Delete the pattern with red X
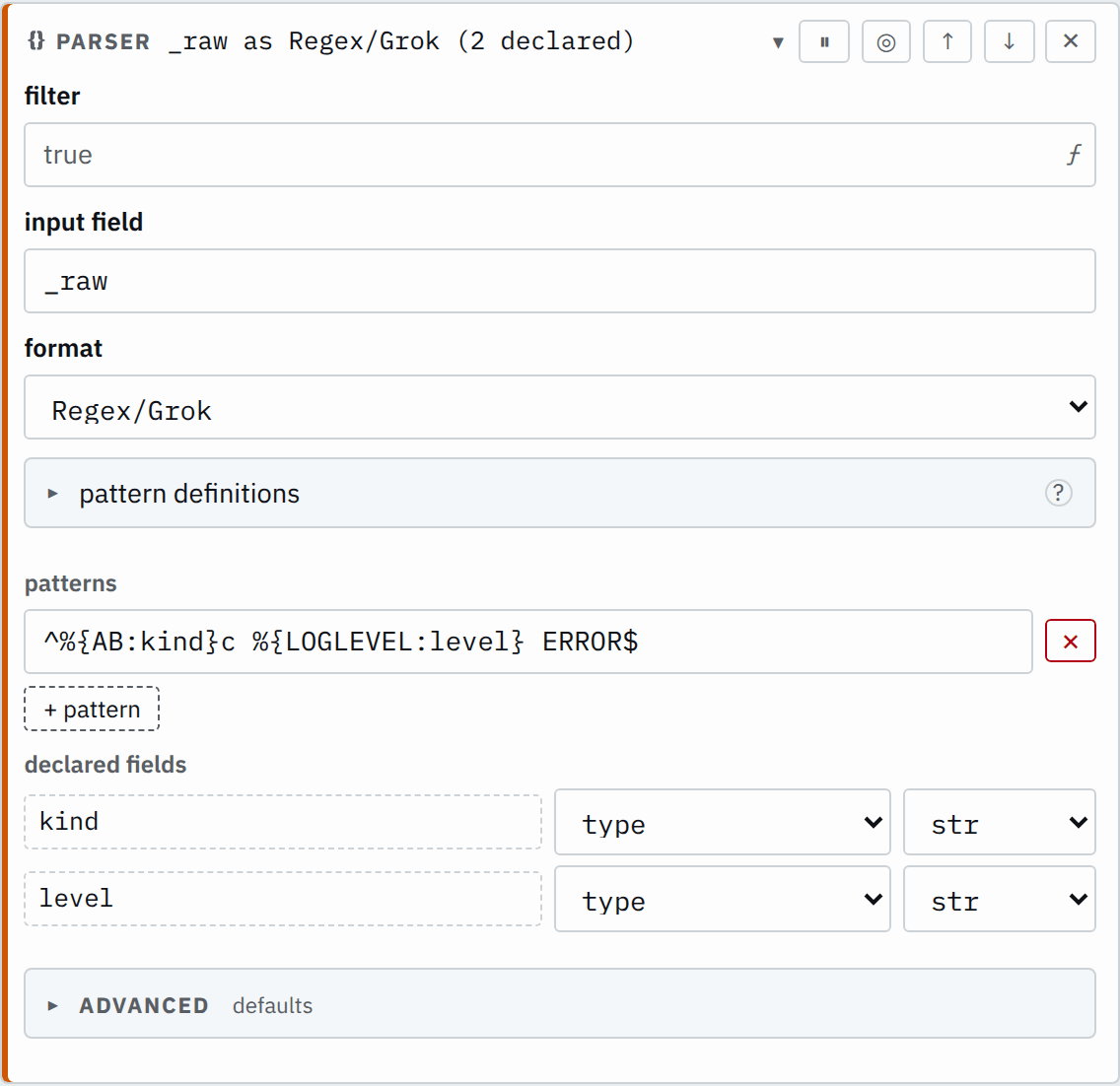Image resolution: width=1120 pixels, height=1086 pixels. [1070, 642]
